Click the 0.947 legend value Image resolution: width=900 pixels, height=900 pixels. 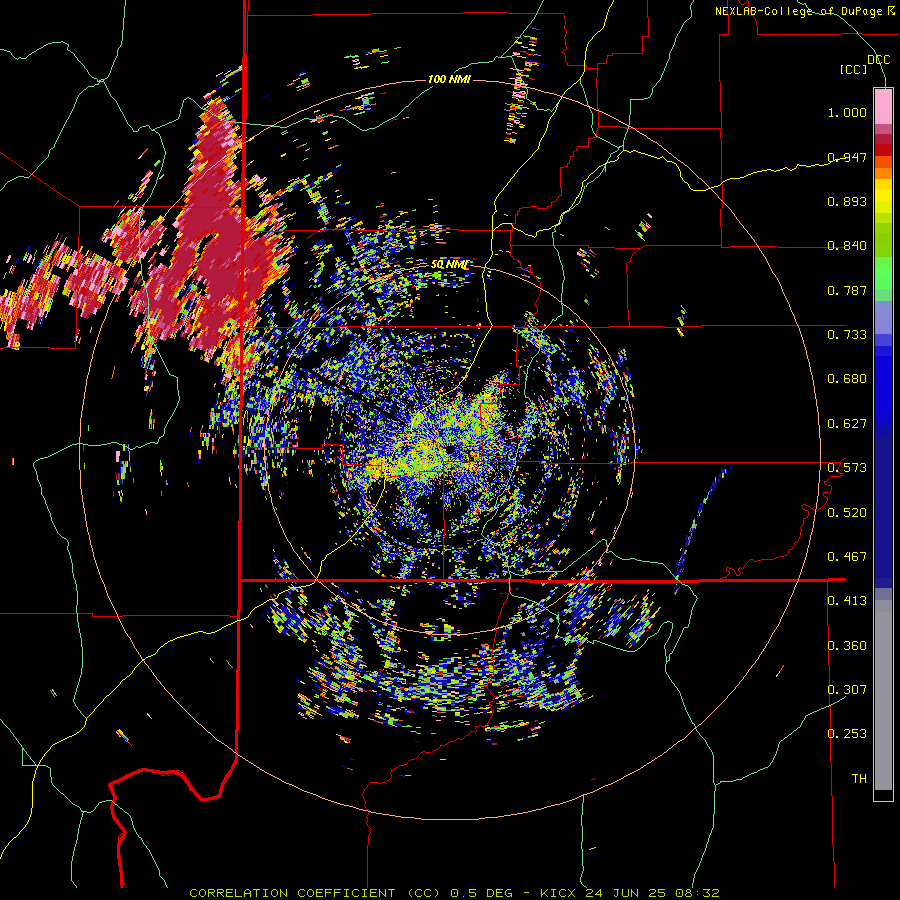pos(847,157)
